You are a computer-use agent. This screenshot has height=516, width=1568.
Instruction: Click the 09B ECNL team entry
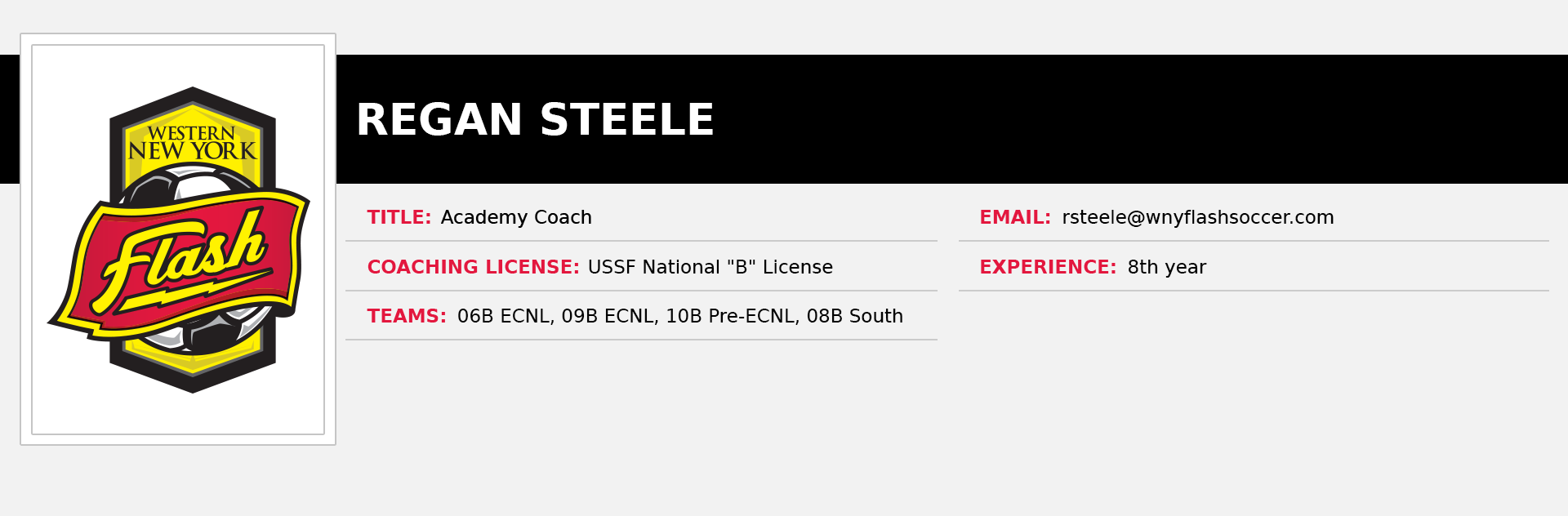click(x=609, y=317)
